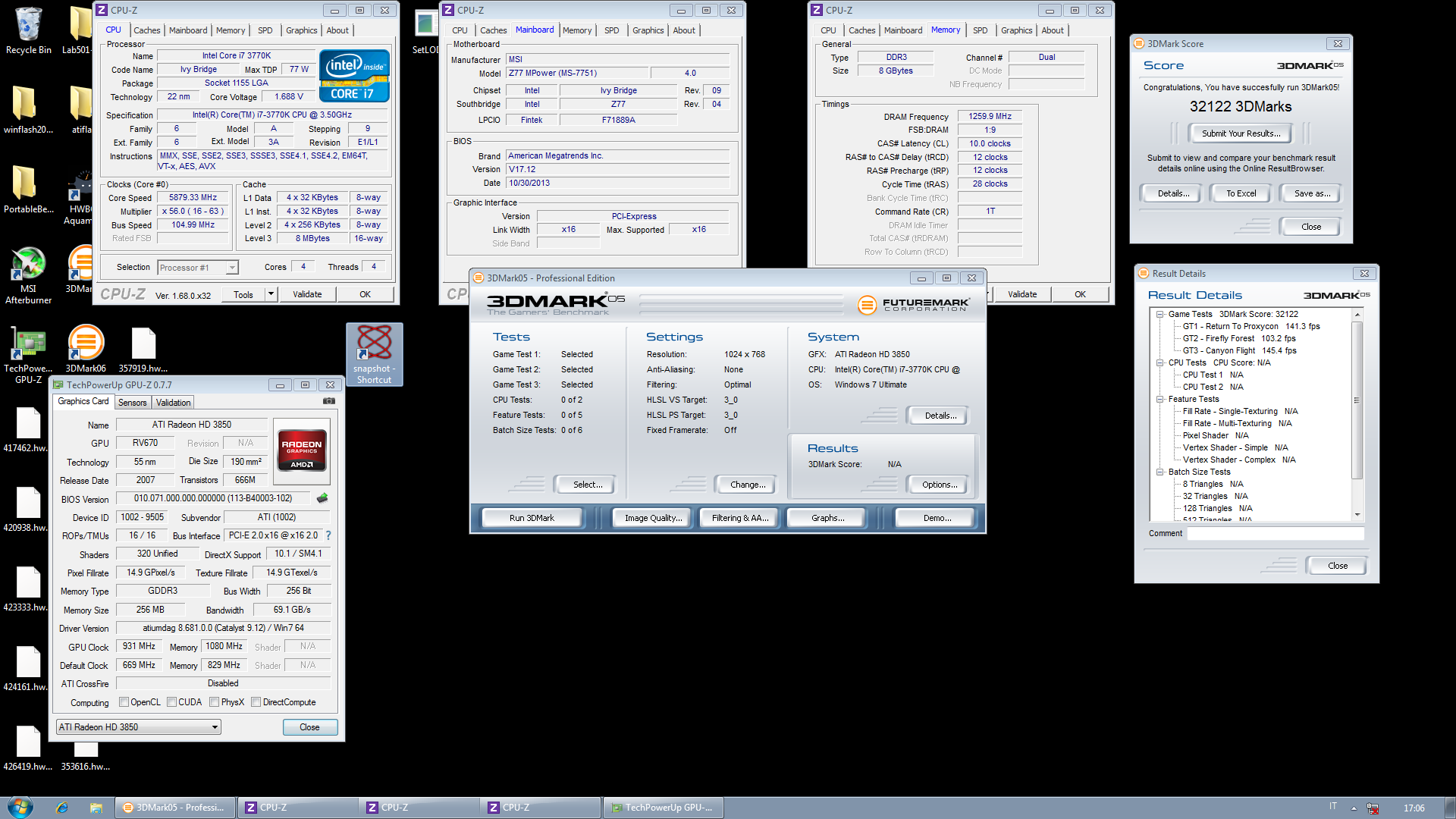Launch the 3DMark06 desktop shortcut
This screenshot has height=819, width=1456.
pyautogui.click(x=86, y=349)
